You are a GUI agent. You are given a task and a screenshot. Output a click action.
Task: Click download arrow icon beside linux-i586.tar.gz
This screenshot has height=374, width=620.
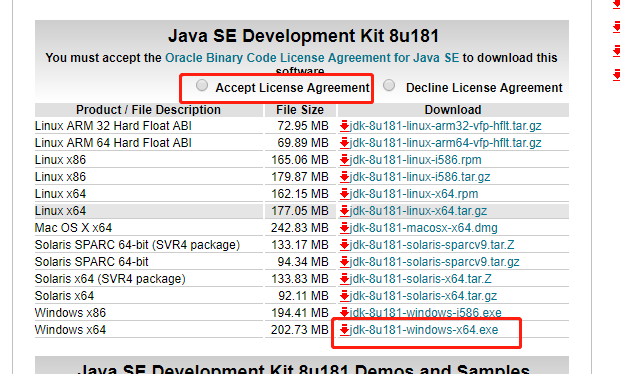pyautogui.click(x=344, y=177)
